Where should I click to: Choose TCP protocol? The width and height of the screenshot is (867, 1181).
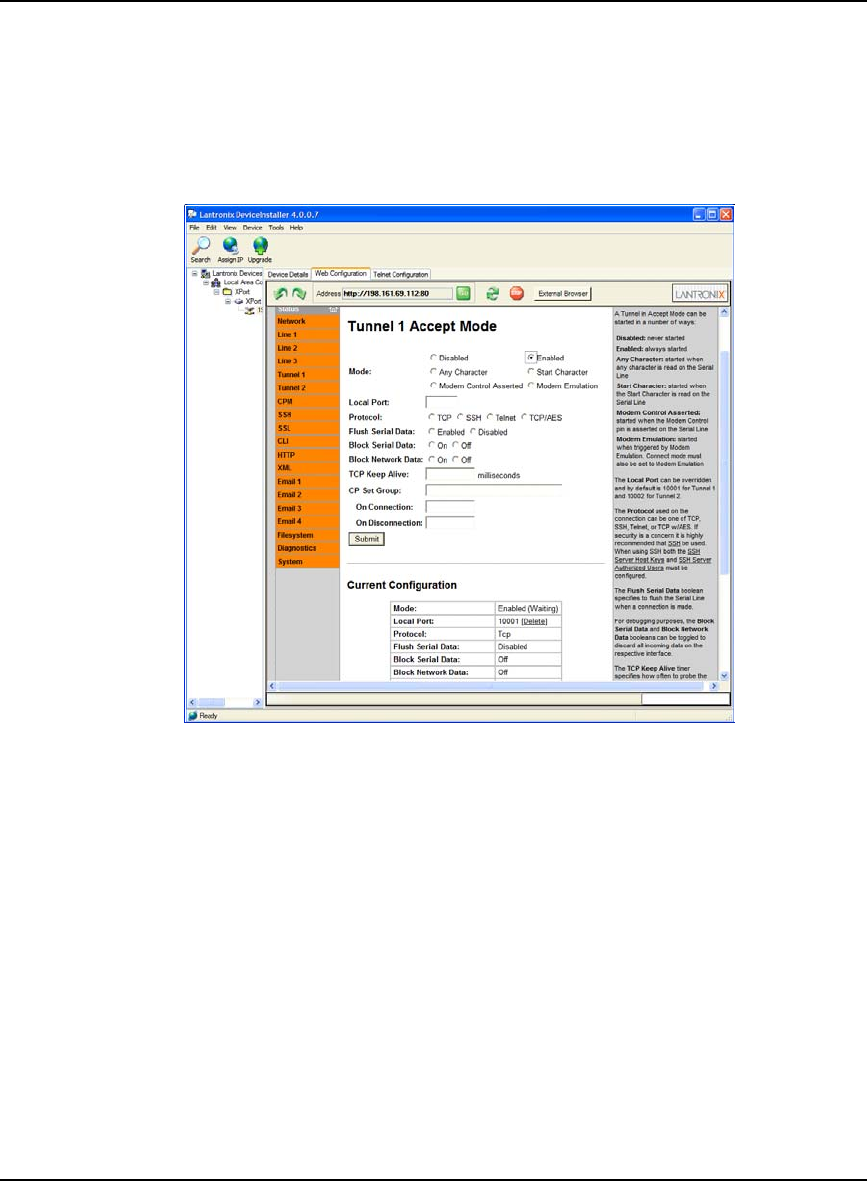pos(432,417)
